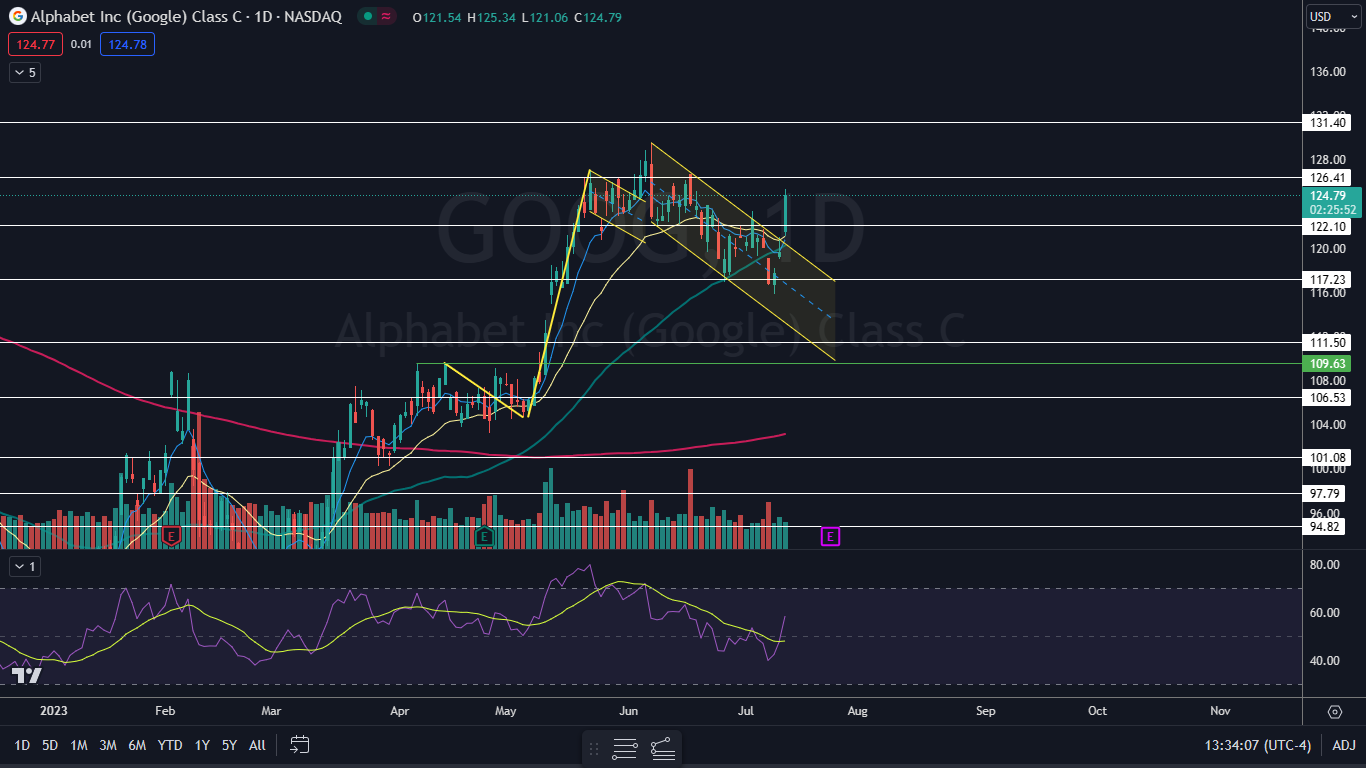Switch range to 1M

click(x=79, y=745)
